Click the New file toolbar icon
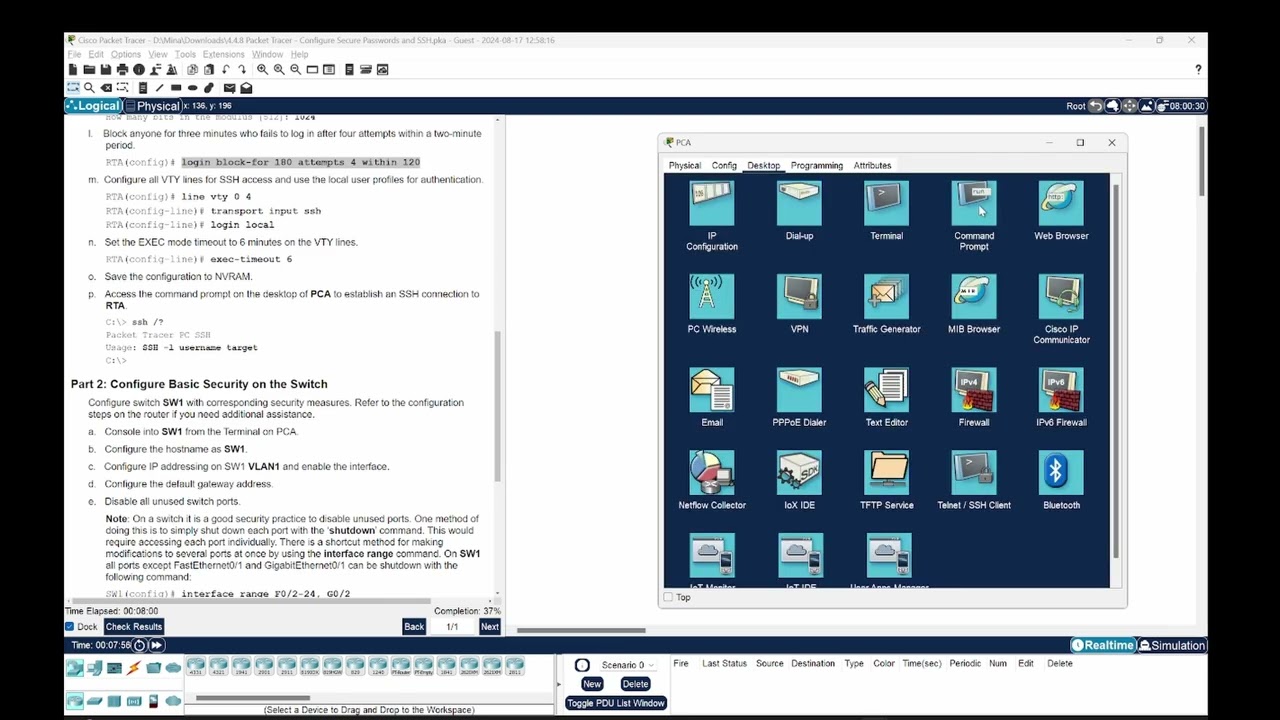Screen dimensions: 1280x720 (72, 70)
